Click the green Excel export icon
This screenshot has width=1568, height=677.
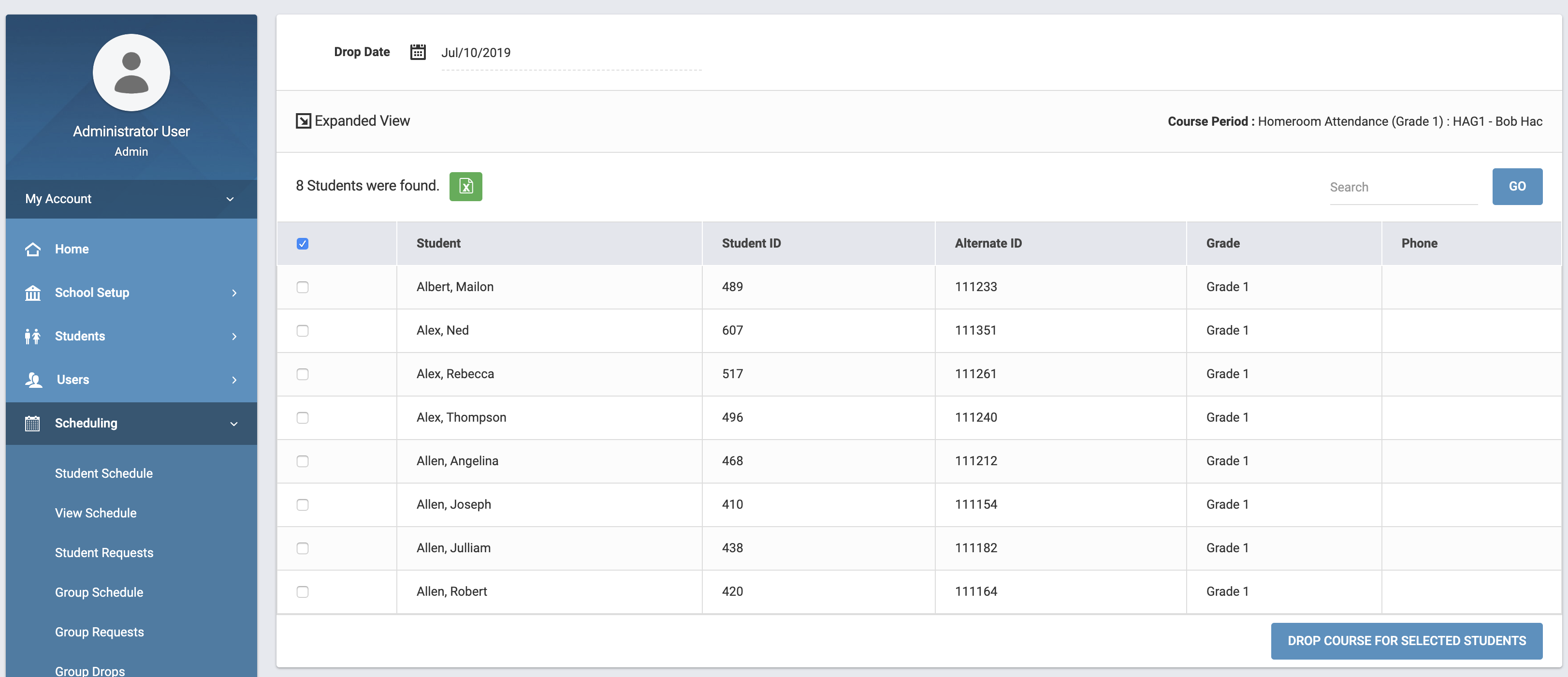[x=465, y=186]
